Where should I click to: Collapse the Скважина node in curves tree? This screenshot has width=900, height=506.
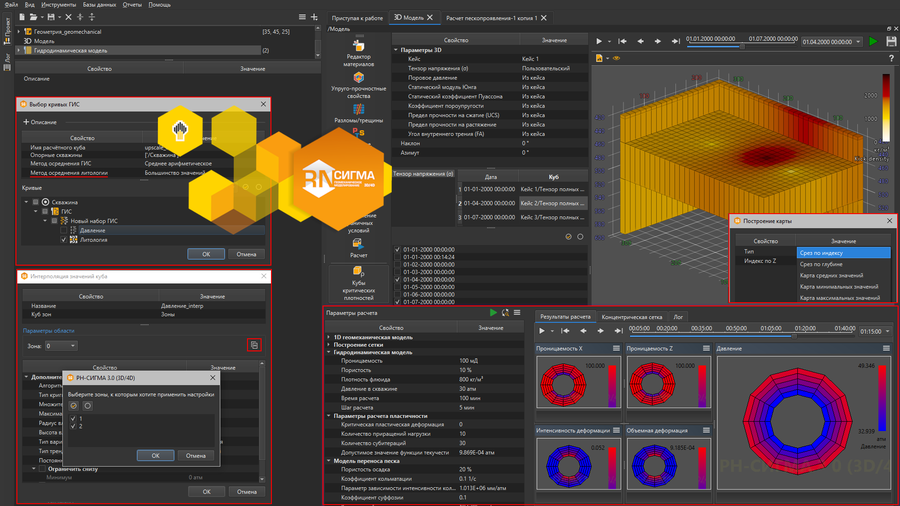coord(26,202)
